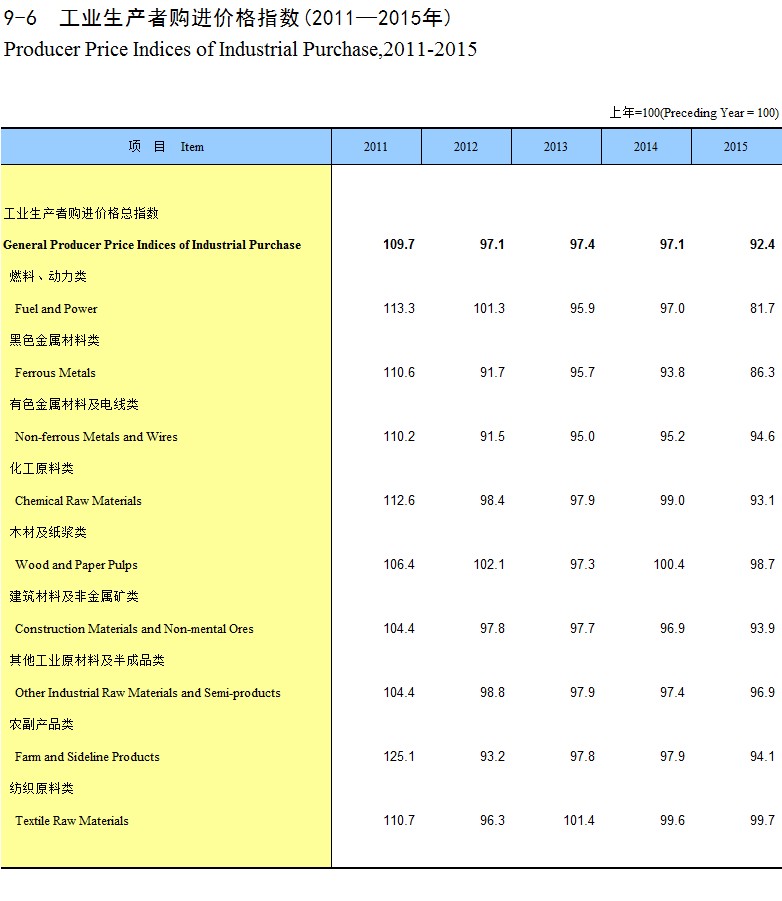Select Wood and Paper Pulps value 98.7
The width and height of the screenshot is (782, 901).
click(762, 564)
